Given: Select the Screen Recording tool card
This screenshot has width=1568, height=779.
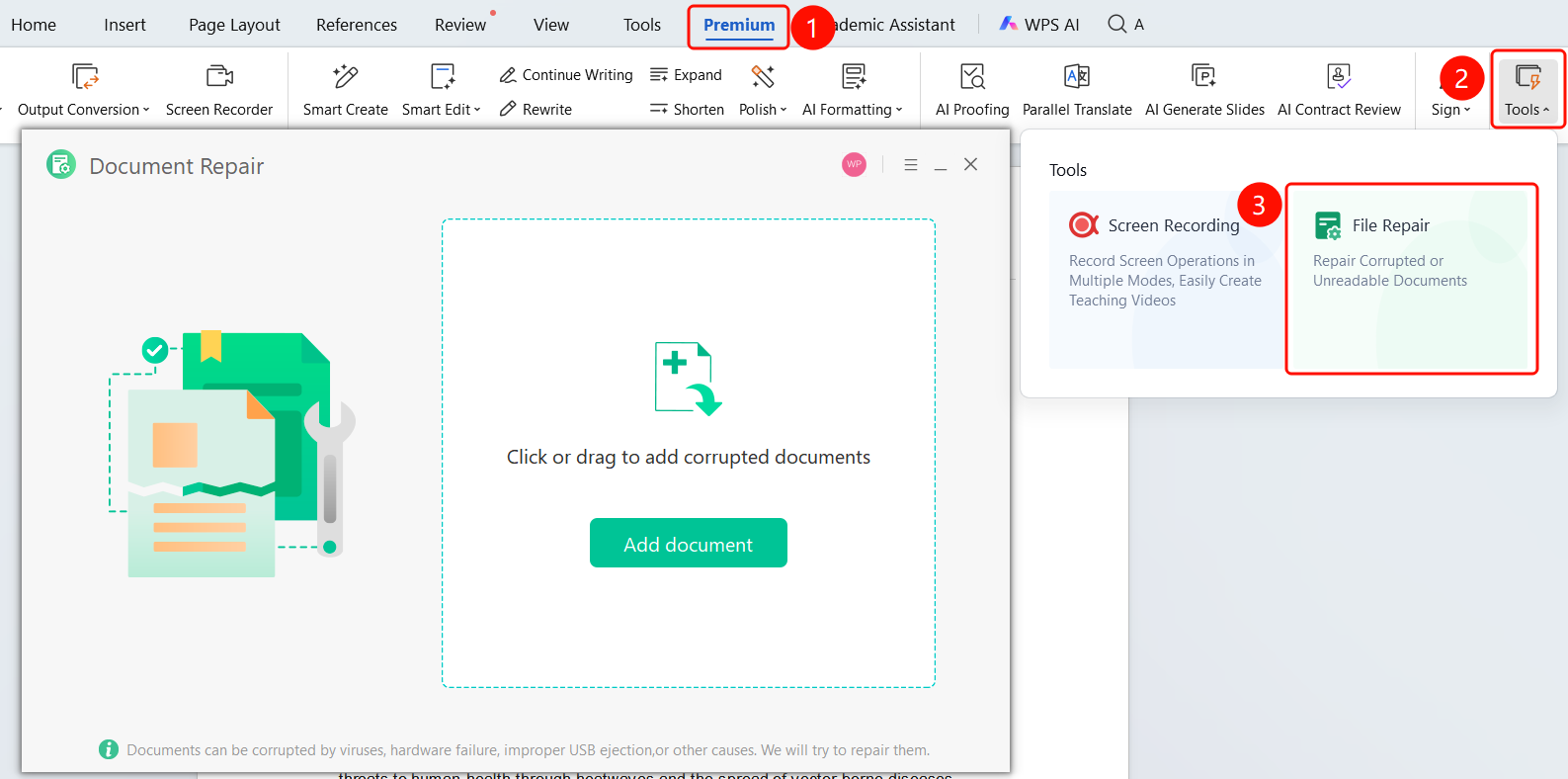Looking at the screenshot, I should point(1165,280).
